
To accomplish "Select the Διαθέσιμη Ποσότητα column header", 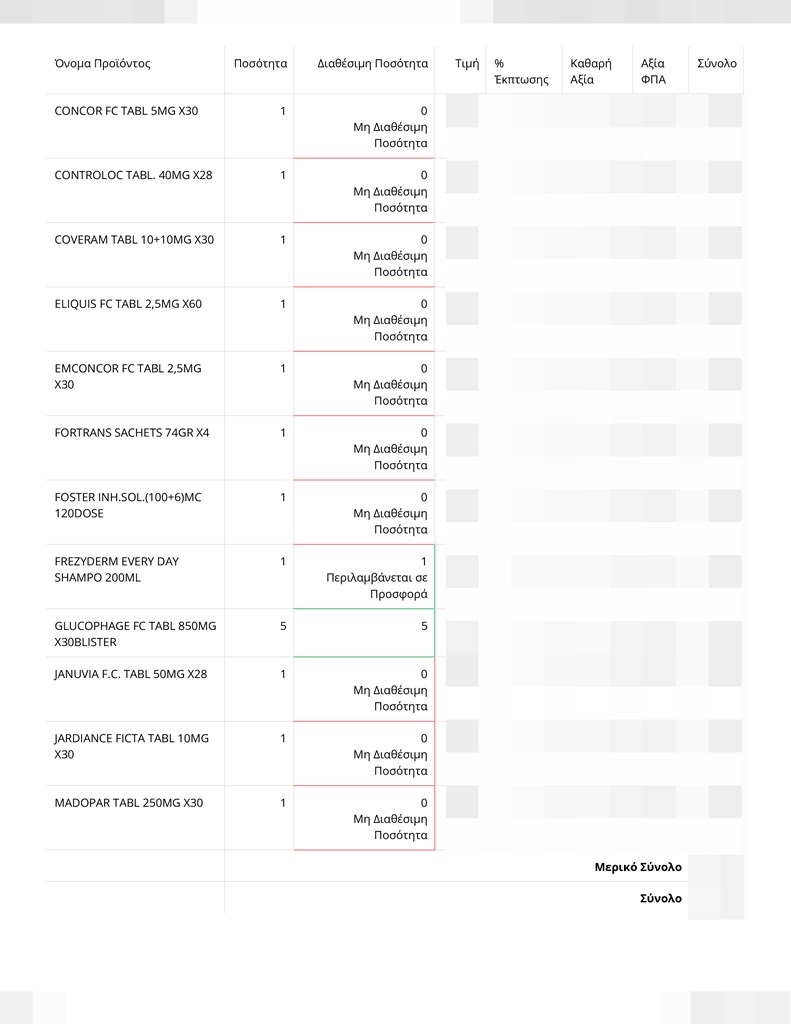I will (x=372, y=63).
